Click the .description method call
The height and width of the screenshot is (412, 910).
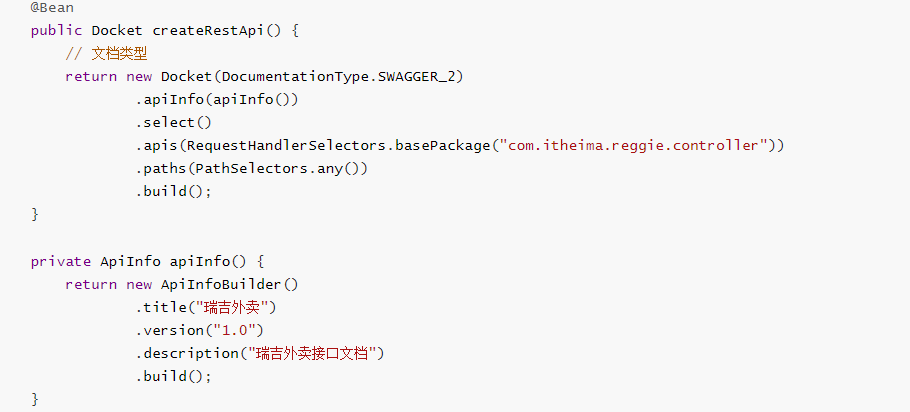pos(187,353)
